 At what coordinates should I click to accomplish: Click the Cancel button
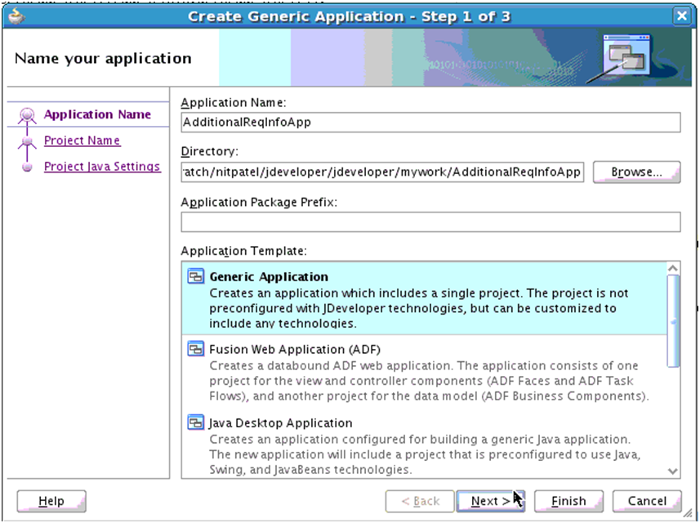tap(647, 501)
